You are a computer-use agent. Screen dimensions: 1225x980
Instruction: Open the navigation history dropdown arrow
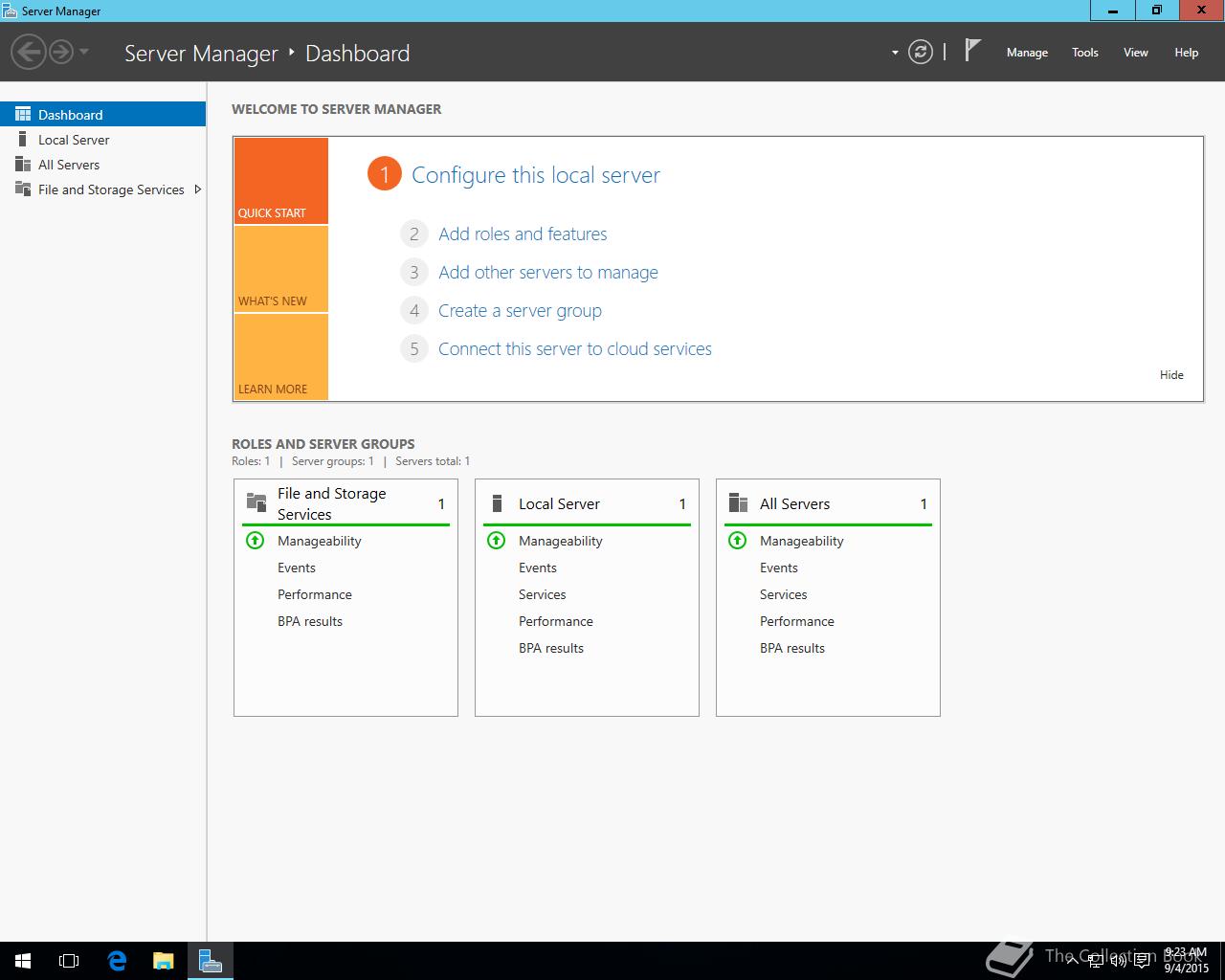coord(84,52)
